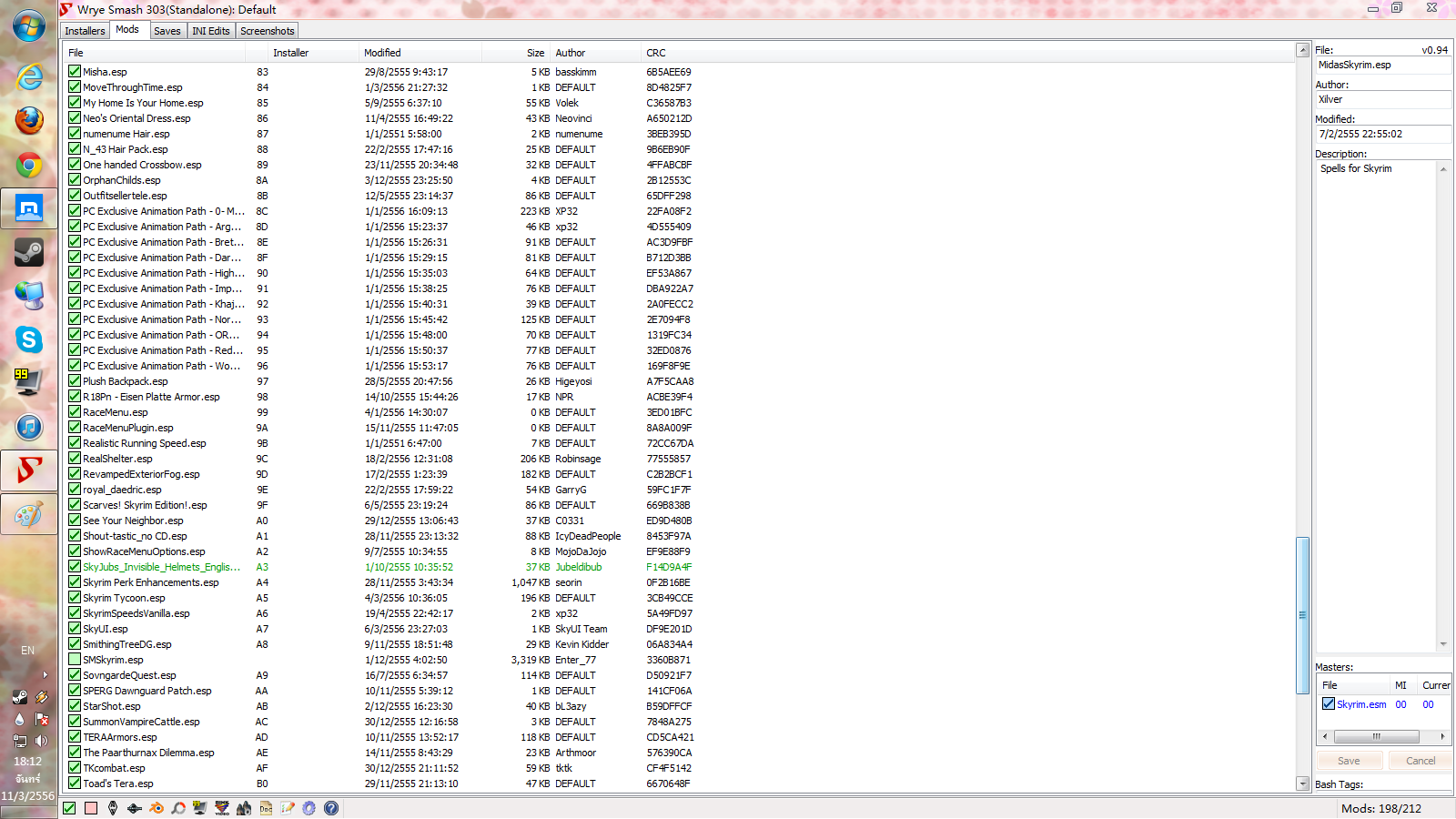Image resolution: width=1456 pixels, height=819 pixels.
Task: Open Wrye Bash settings gear icon
Action: [x=309, y=808]
